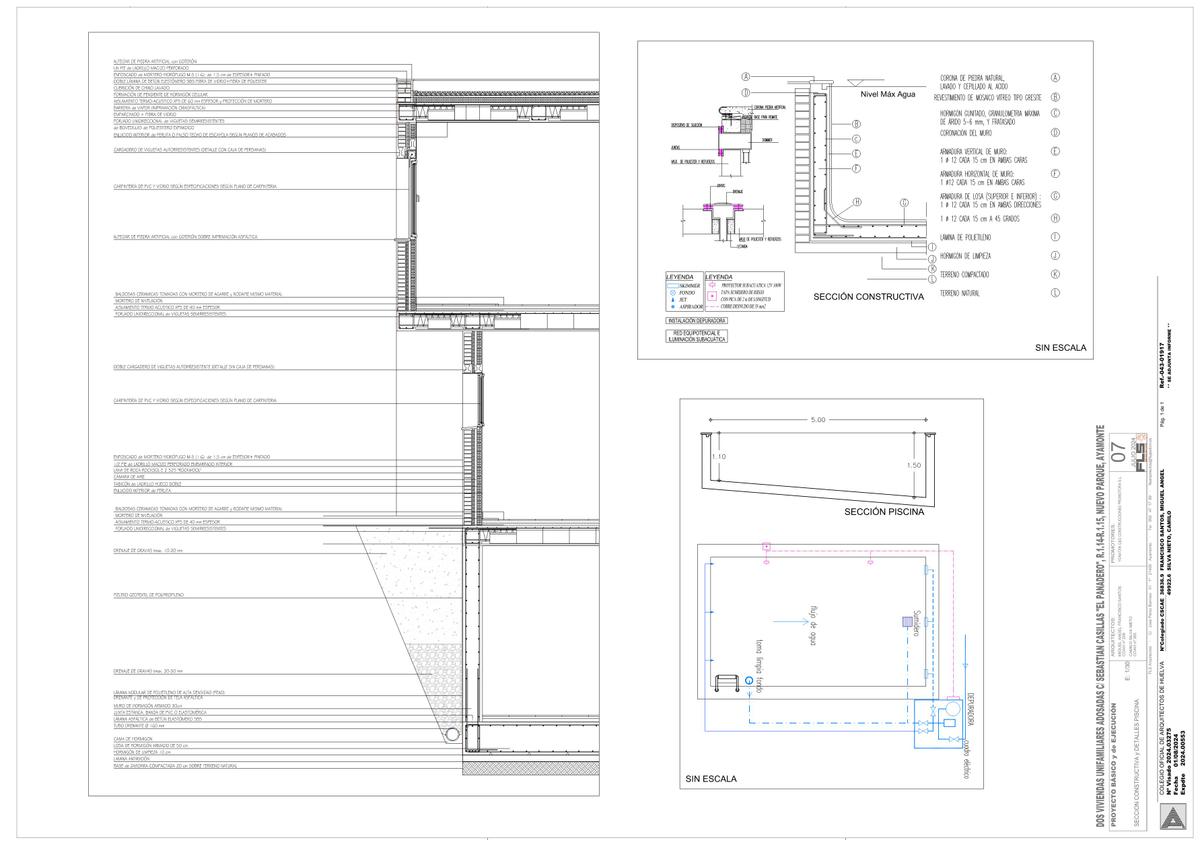Viewport: 1200px width, 855px height.
Task: Click the magenta junction box above the pool
Action: 765,547
